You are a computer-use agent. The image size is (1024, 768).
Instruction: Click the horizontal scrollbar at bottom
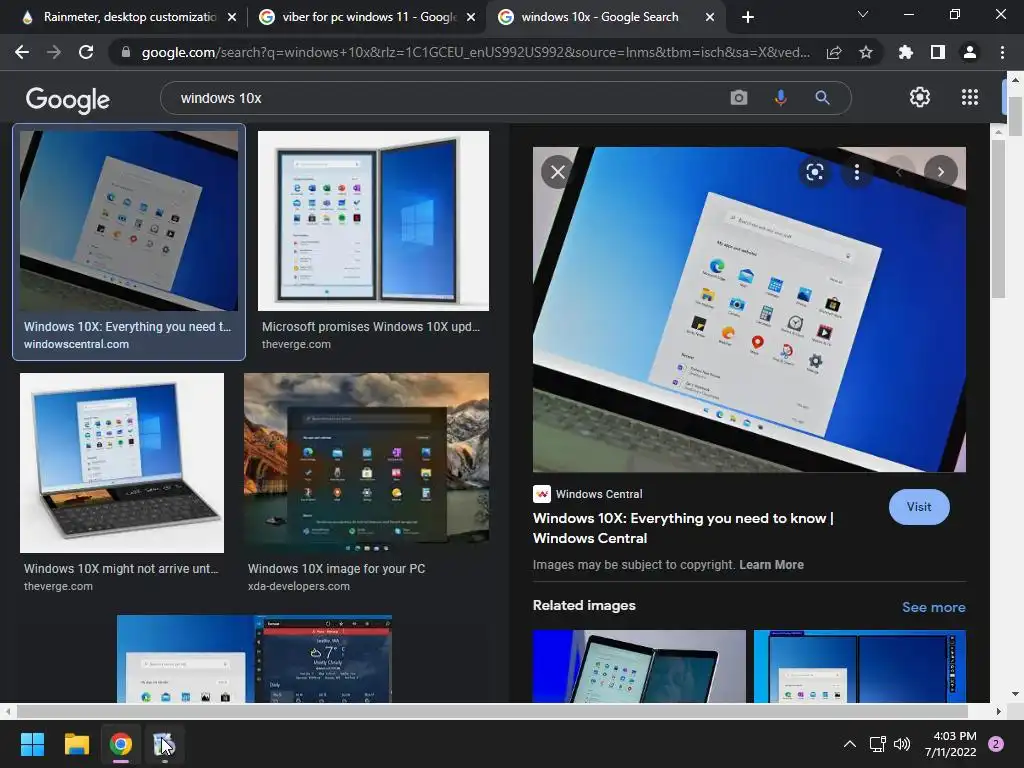click(x=491, y=711)
